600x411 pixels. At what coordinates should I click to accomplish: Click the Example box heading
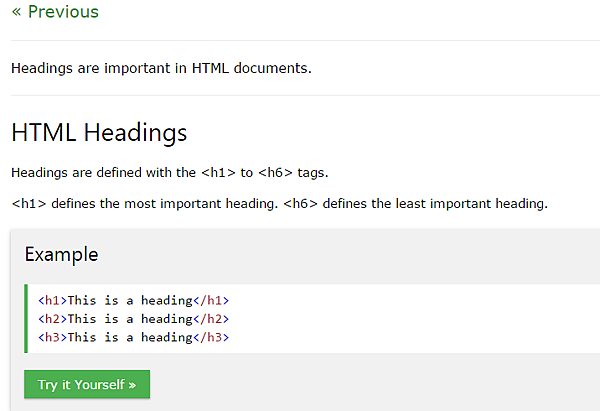[x=62, y=254]
